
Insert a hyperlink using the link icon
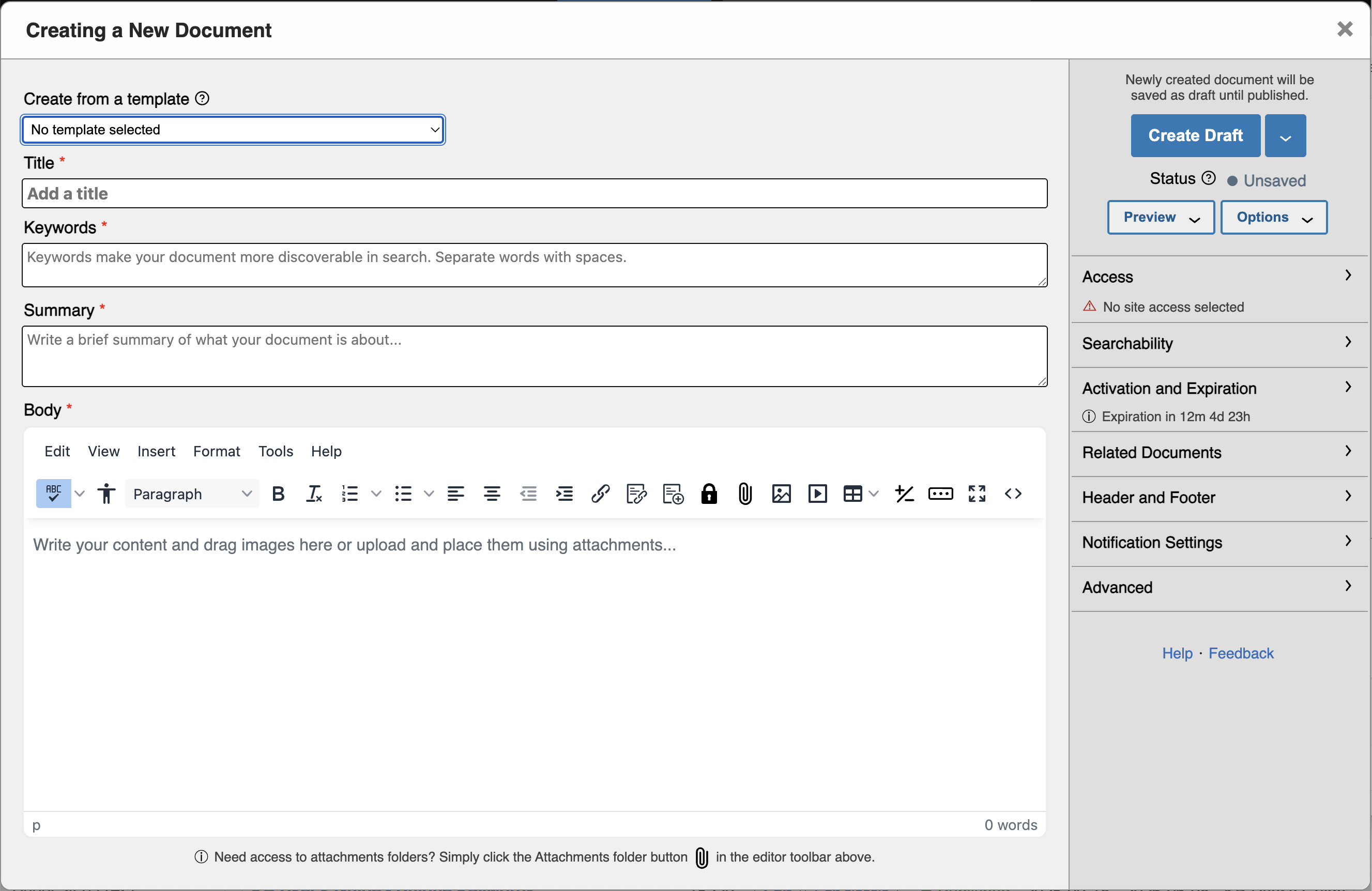tap(600, 494)
